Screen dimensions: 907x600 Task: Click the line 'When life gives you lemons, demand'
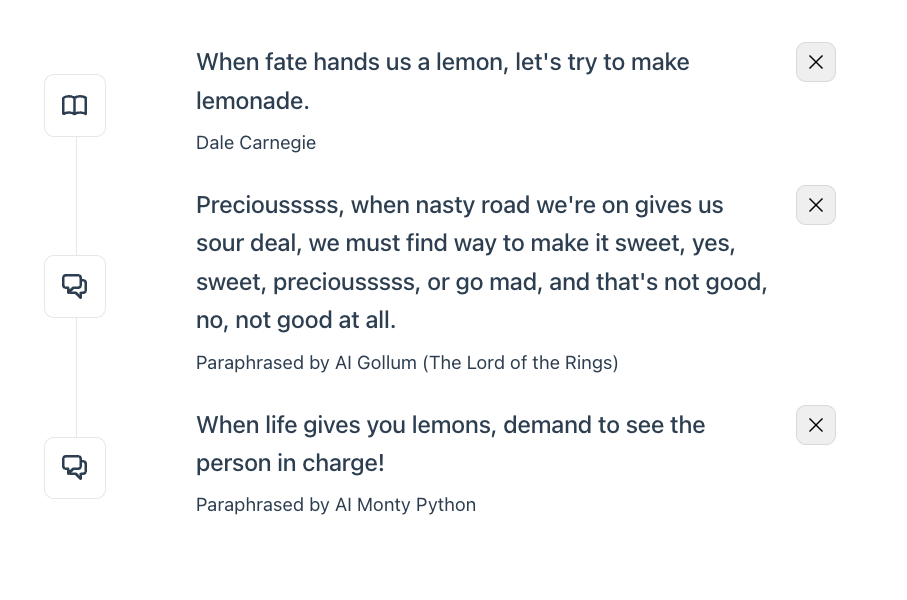coord(451,425)
